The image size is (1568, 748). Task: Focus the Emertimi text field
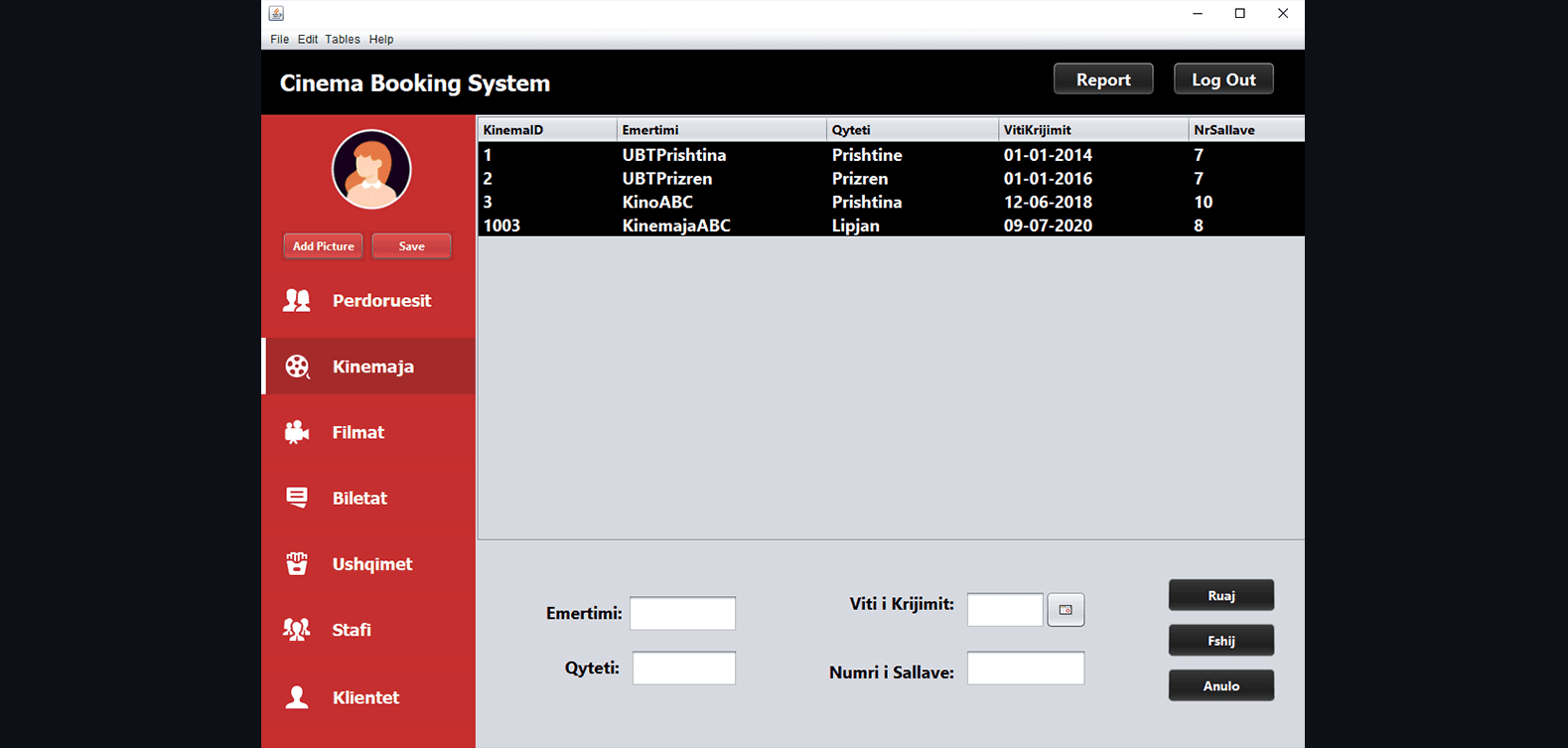click(682, 614)
